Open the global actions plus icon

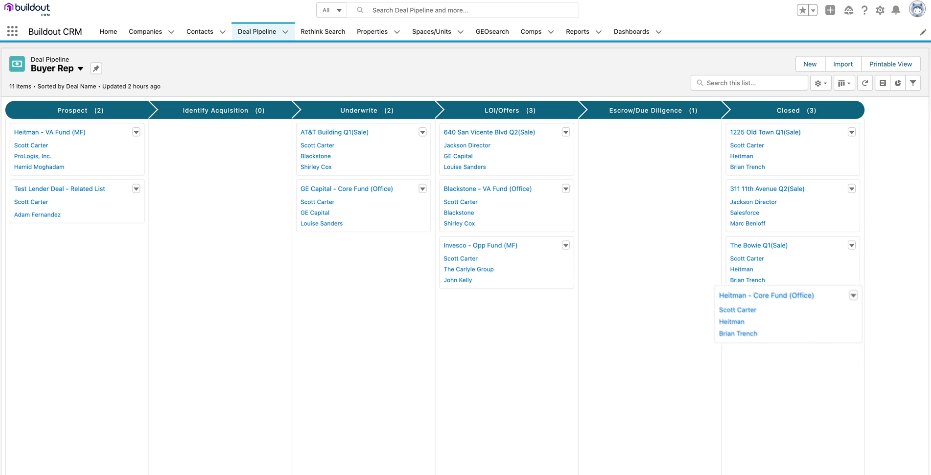[830, 10]
